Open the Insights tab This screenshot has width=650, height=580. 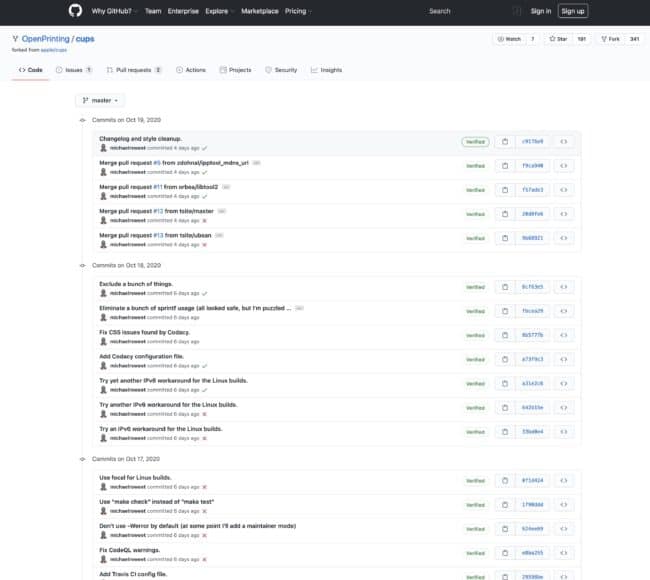(327, 70)
